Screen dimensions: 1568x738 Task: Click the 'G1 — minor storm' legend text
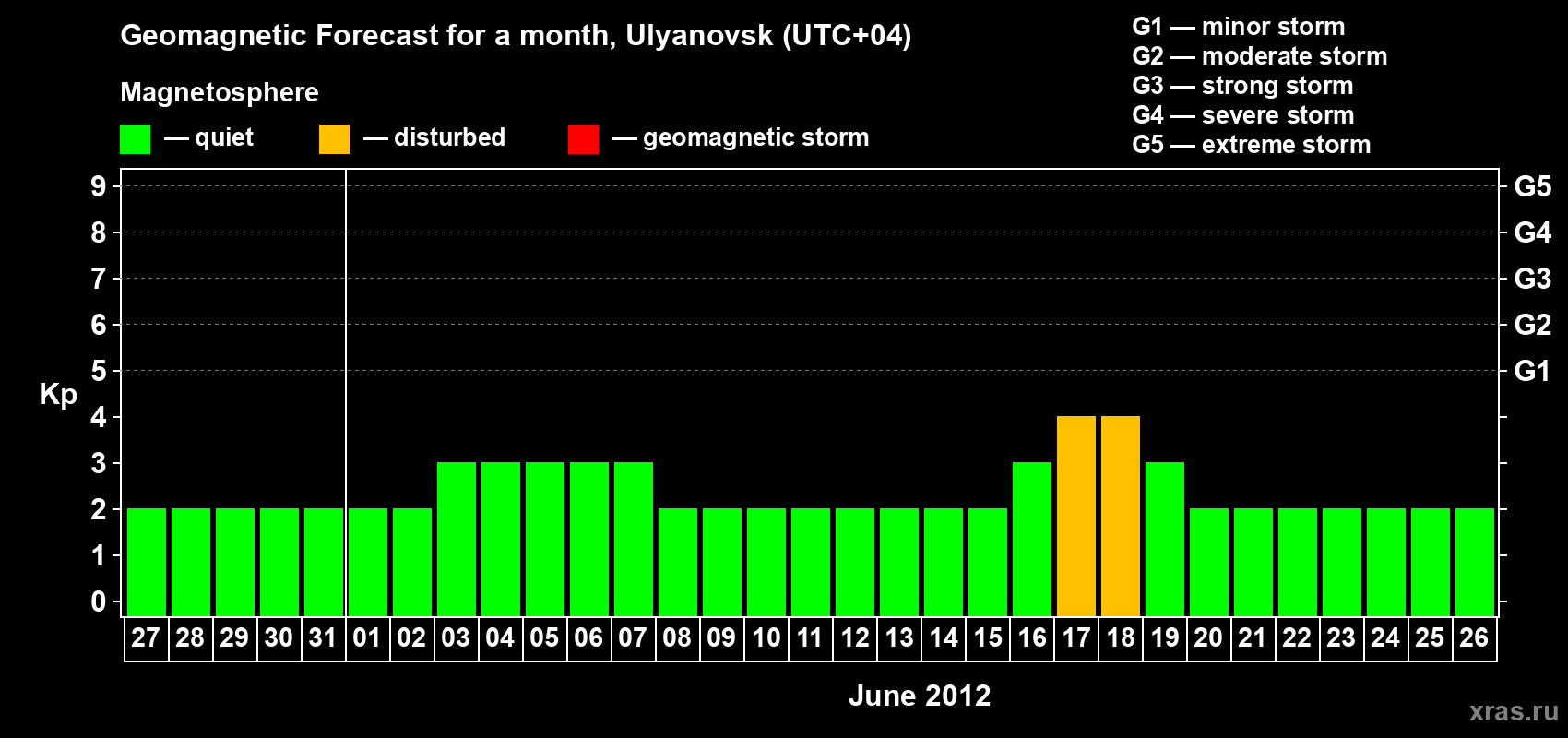pyautogui.click(x=1239, y=27)
